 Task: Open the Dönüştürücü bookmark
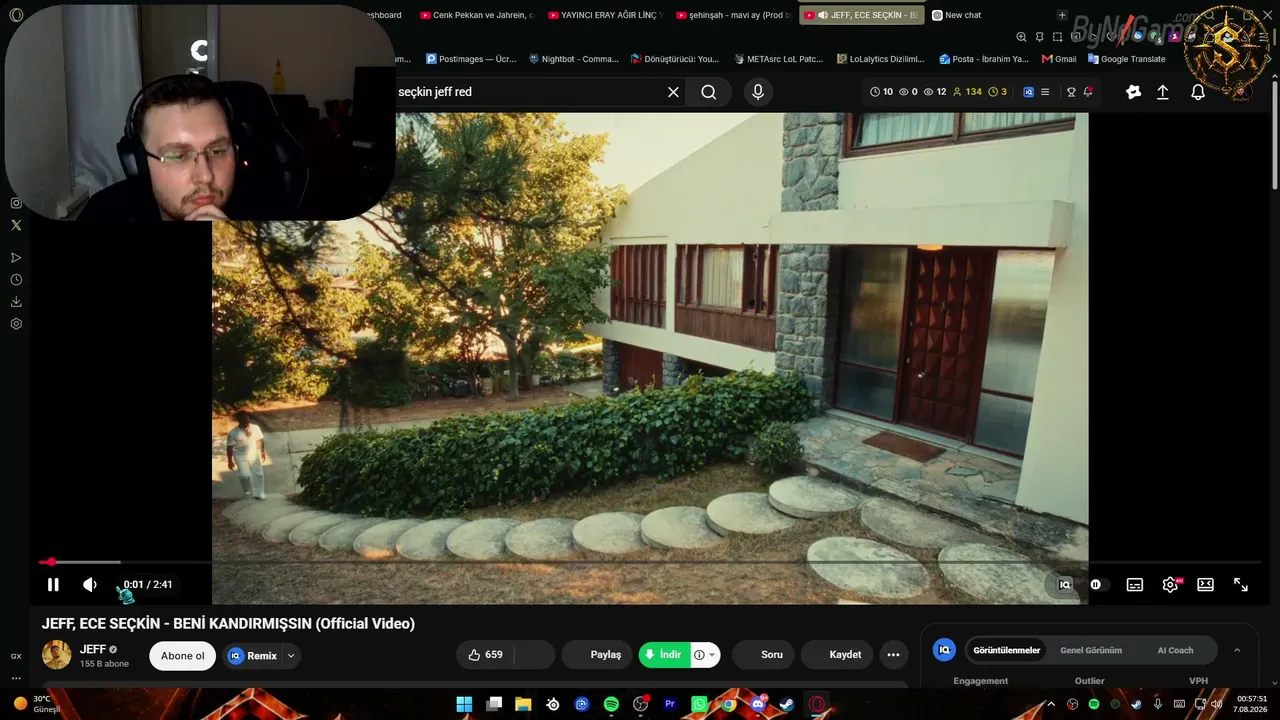[x=675, y=59]
